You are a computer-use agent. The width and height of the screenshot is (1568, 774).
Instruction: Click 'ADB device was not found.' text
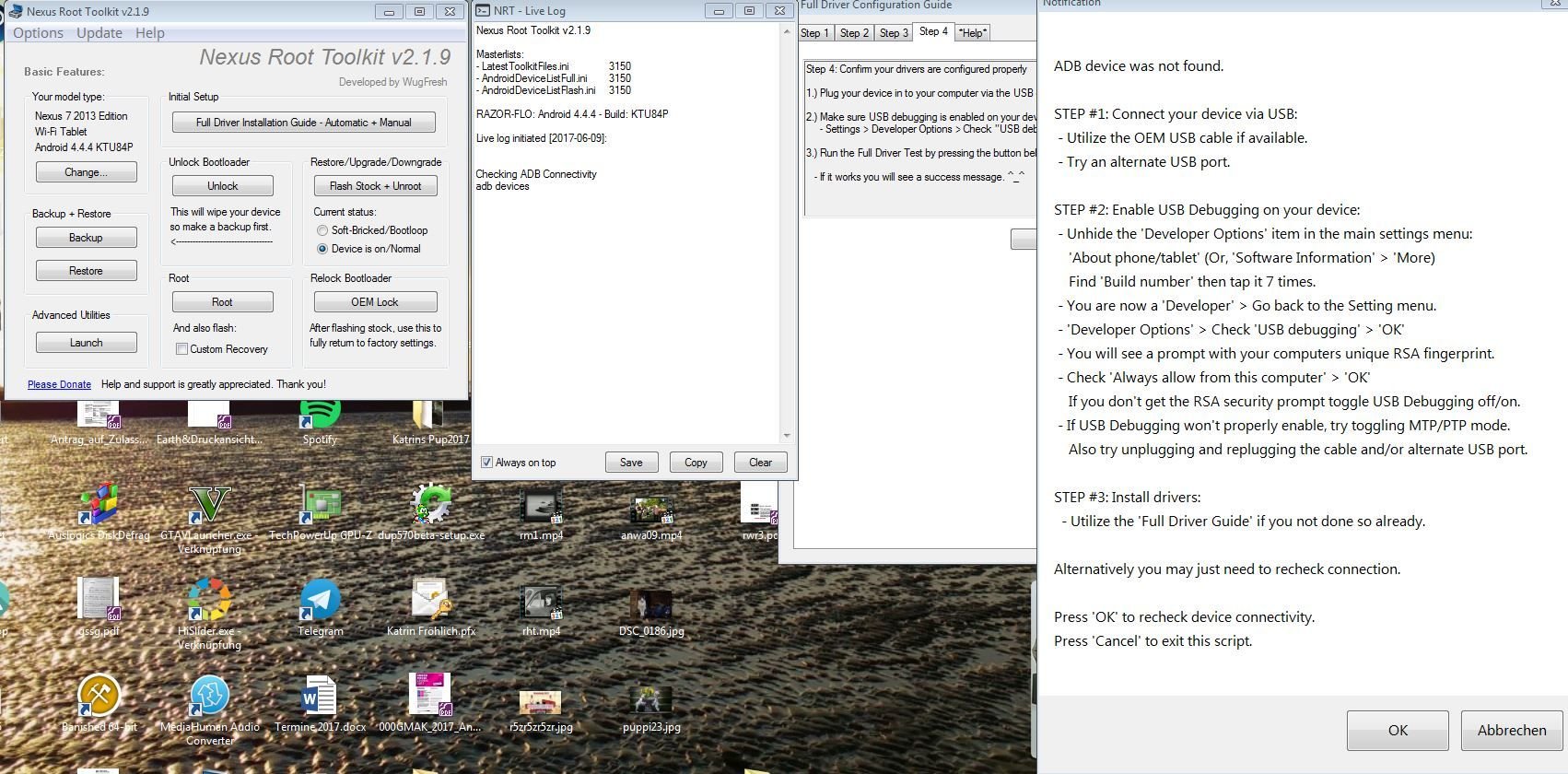1139,66
